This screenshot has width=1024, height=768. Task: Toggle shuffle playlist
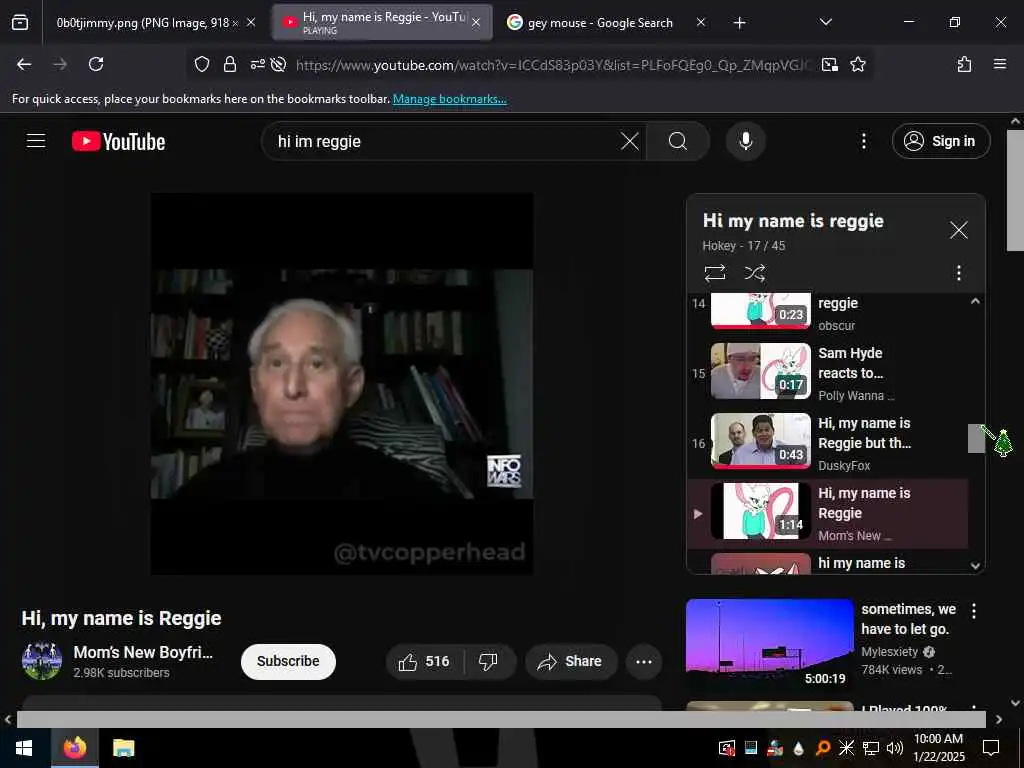(755, 272)
